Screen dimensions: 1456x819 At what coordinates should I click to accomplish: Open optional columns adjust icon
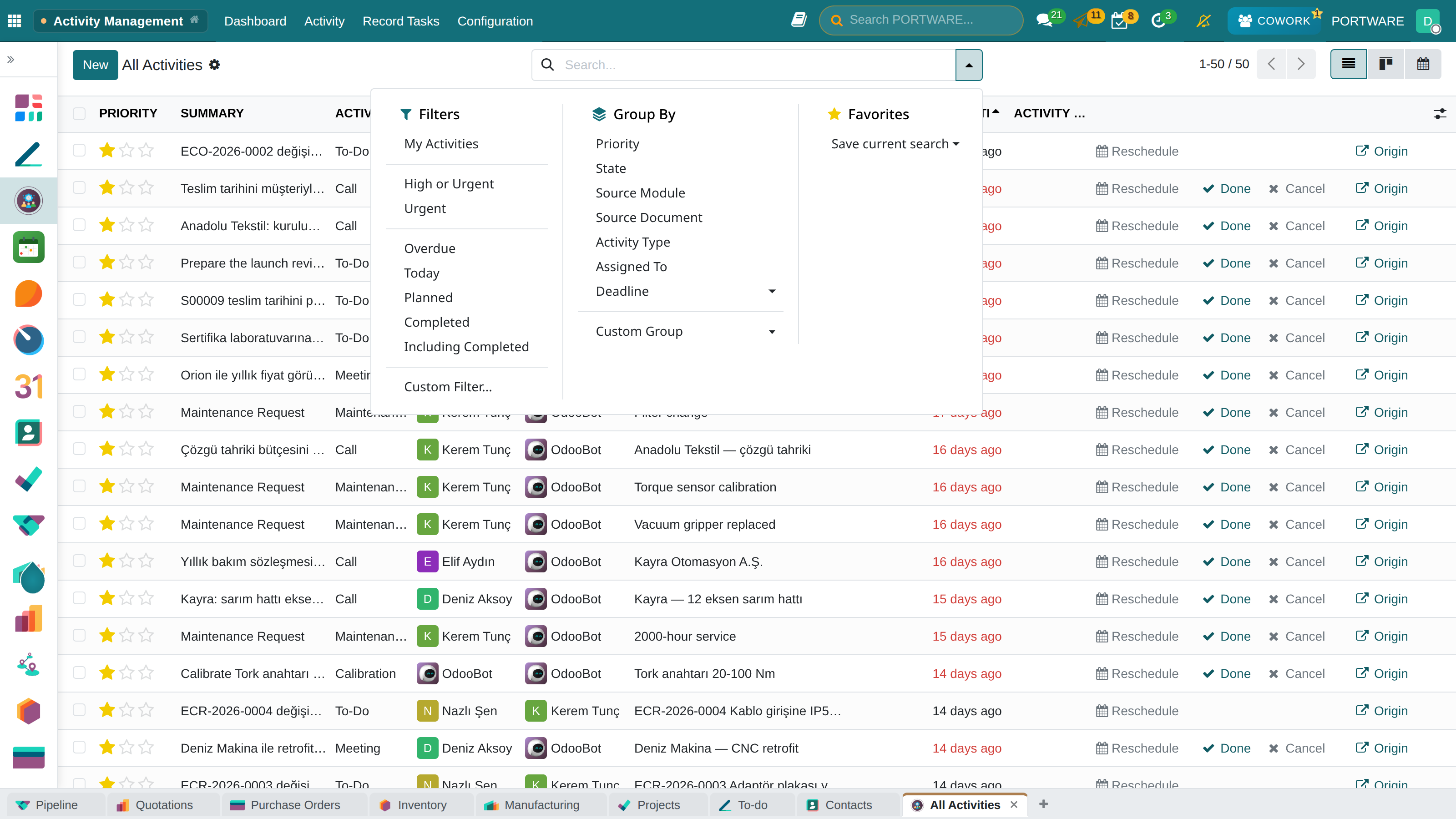pos(1440,114)
